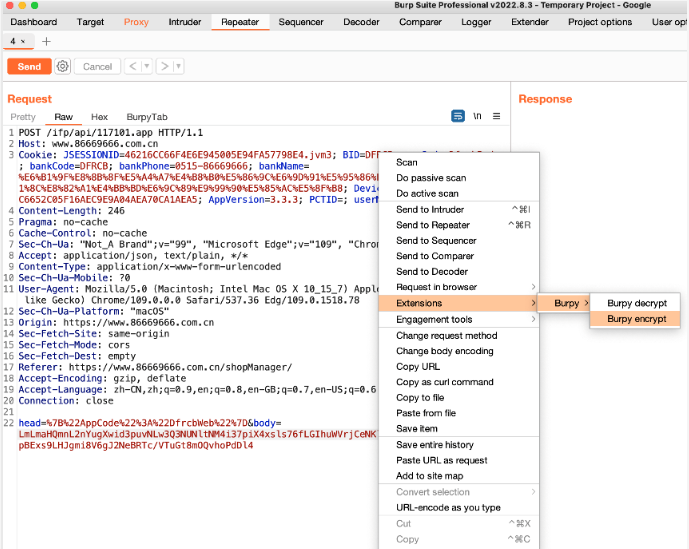The image size is (689, 549).
Task: Select Copy as curl command
Action: coord(459,382)
